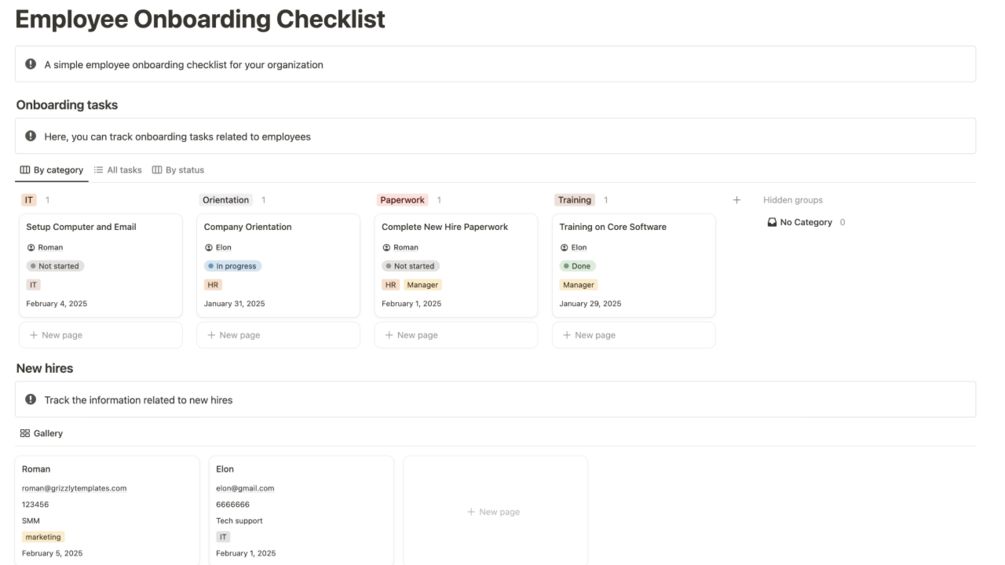The image size is (1005, 565).
Task: Click New page in the gallery
Action: click(x=494, y=512)
